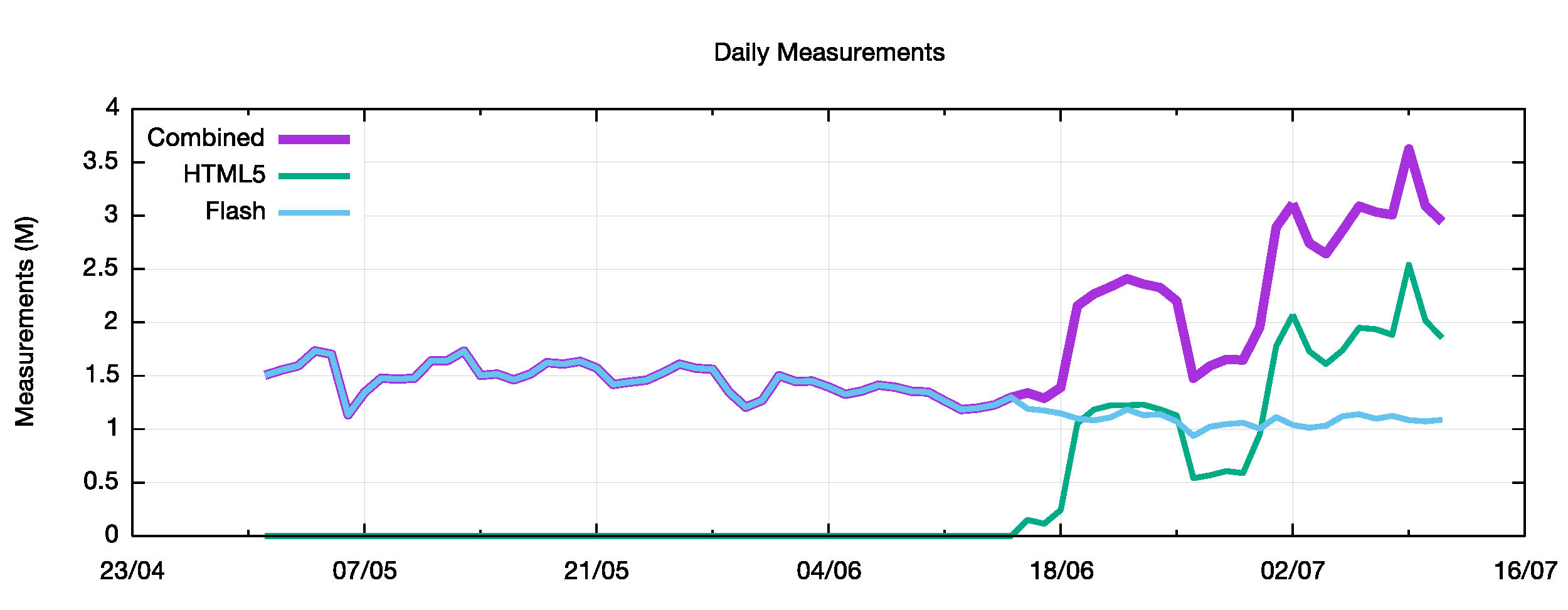
Task: Click the green HTML5 legend line swatch
Action: (x=314, y=176)
